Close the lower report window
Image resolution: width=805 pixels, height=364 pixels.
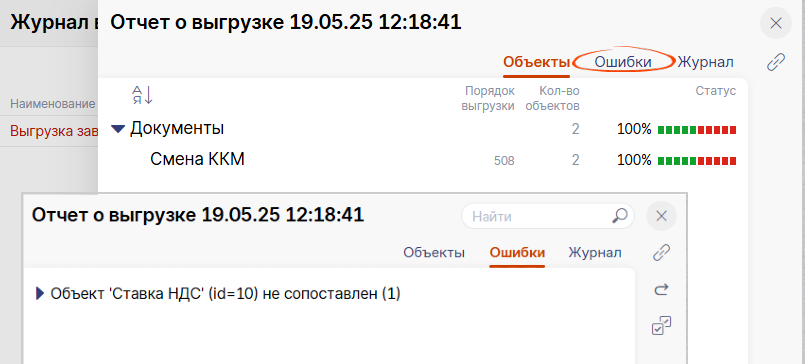pos(661,216)
